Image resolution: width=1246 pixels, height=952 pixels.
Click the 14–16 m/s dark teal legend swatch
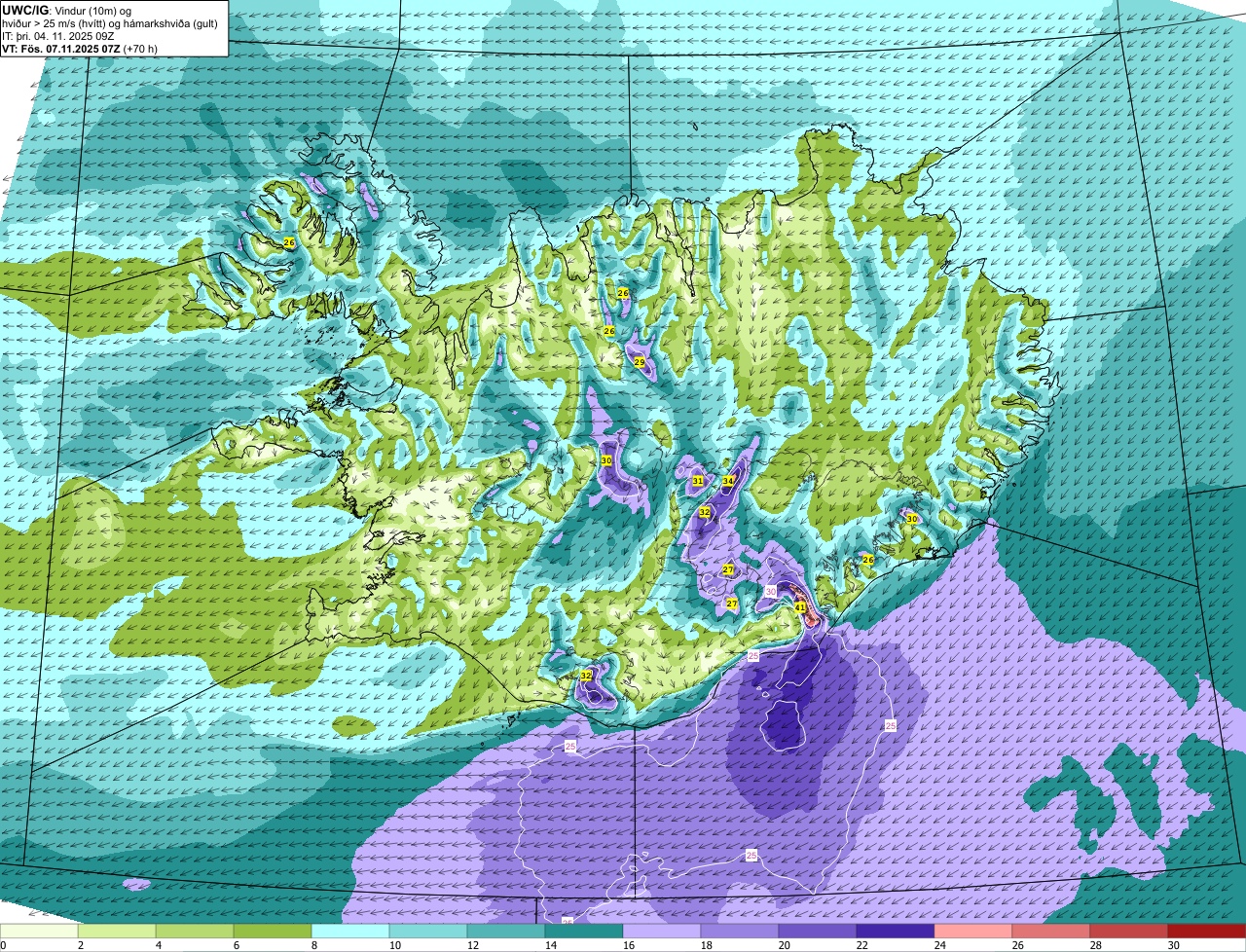click(x=584, y=932)
